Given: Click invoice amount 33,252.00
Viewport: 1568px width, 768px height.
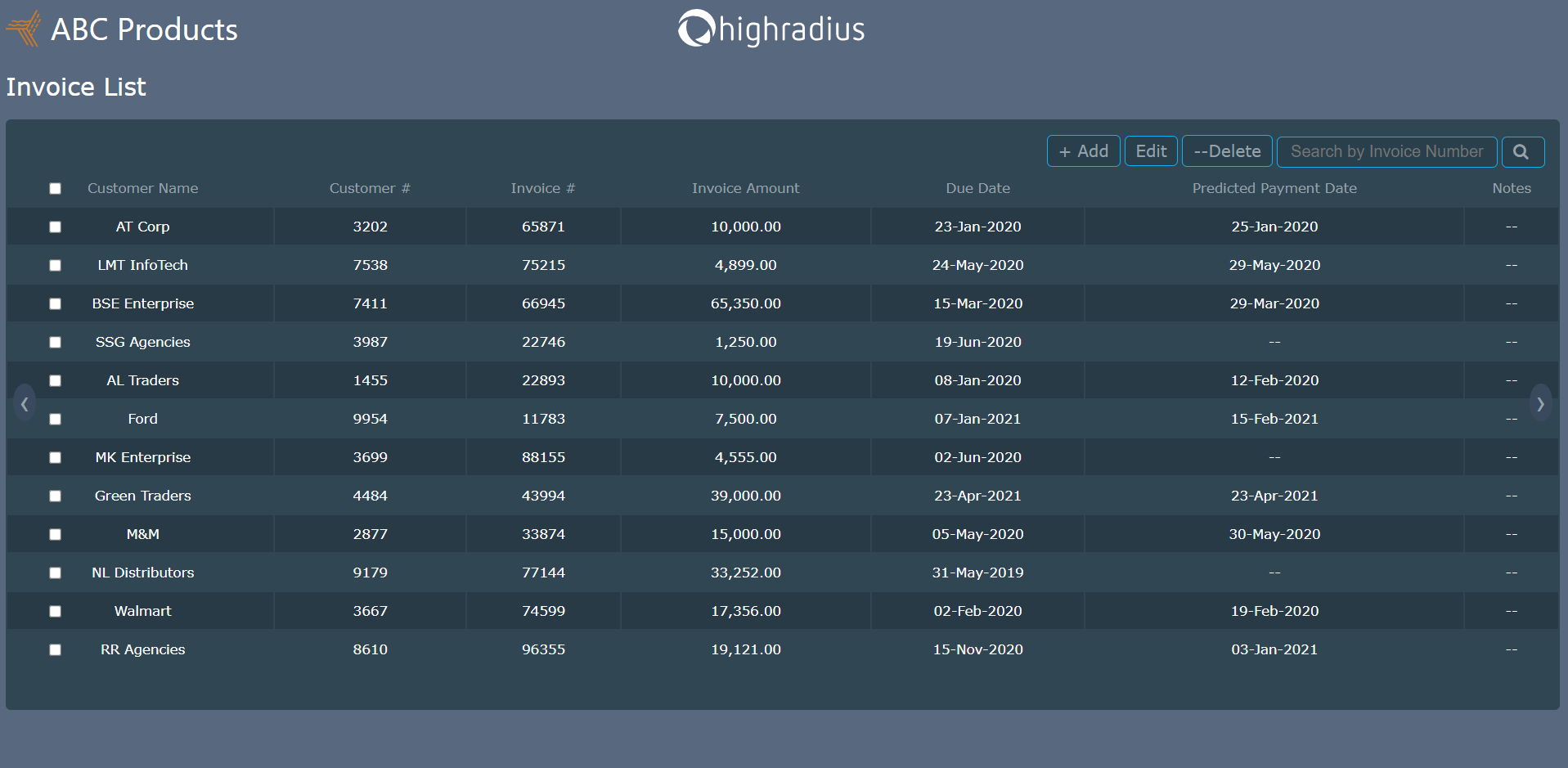Looking at the screenshot, I should [745, 573].
